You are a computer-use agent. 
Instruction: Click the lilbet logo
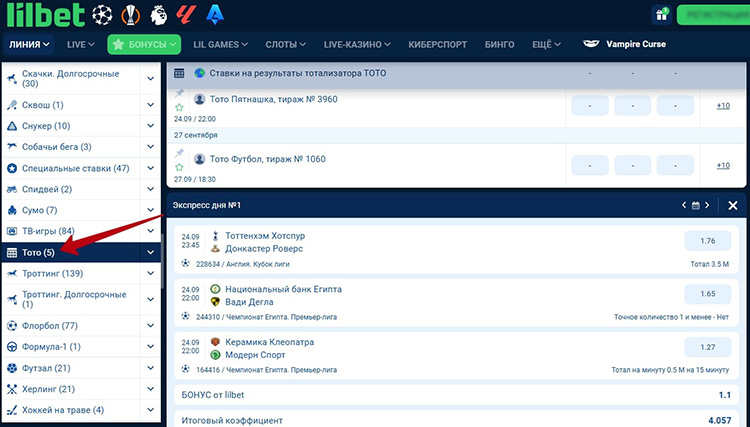click(x=43, y=14)
